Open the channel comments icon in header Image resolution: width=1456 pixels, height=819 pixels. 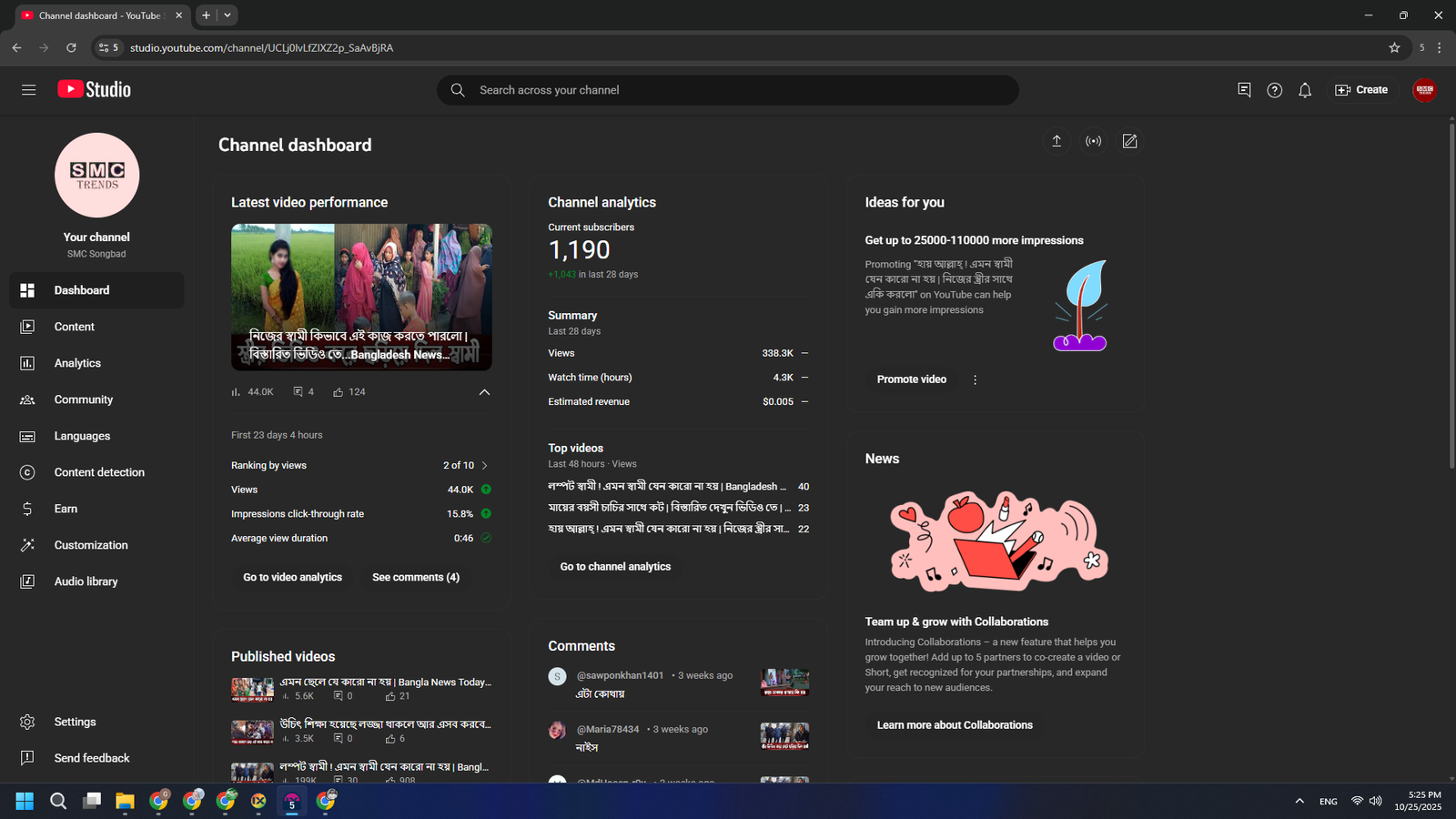pyautogui.click(x=1244, y=90)
